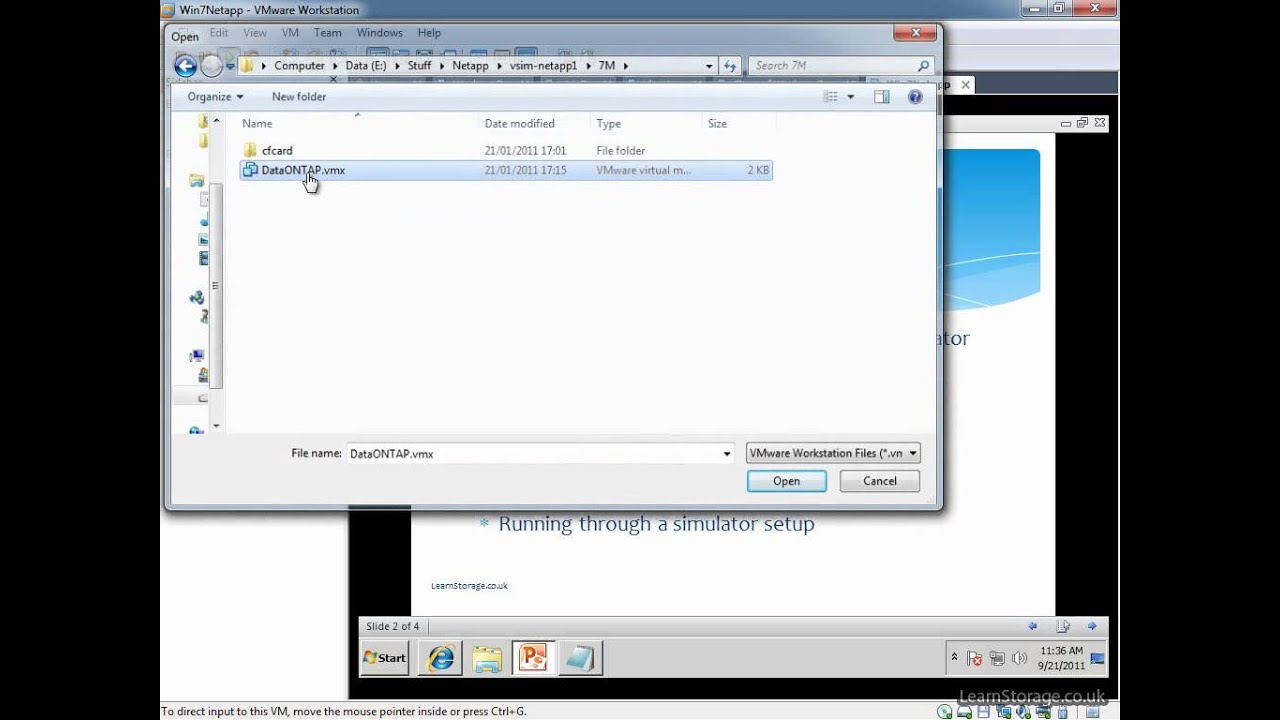Image resolution: width=1280 pixels, height=720 pixels.
Task: Open the VM menu
Action: (290, 33)
